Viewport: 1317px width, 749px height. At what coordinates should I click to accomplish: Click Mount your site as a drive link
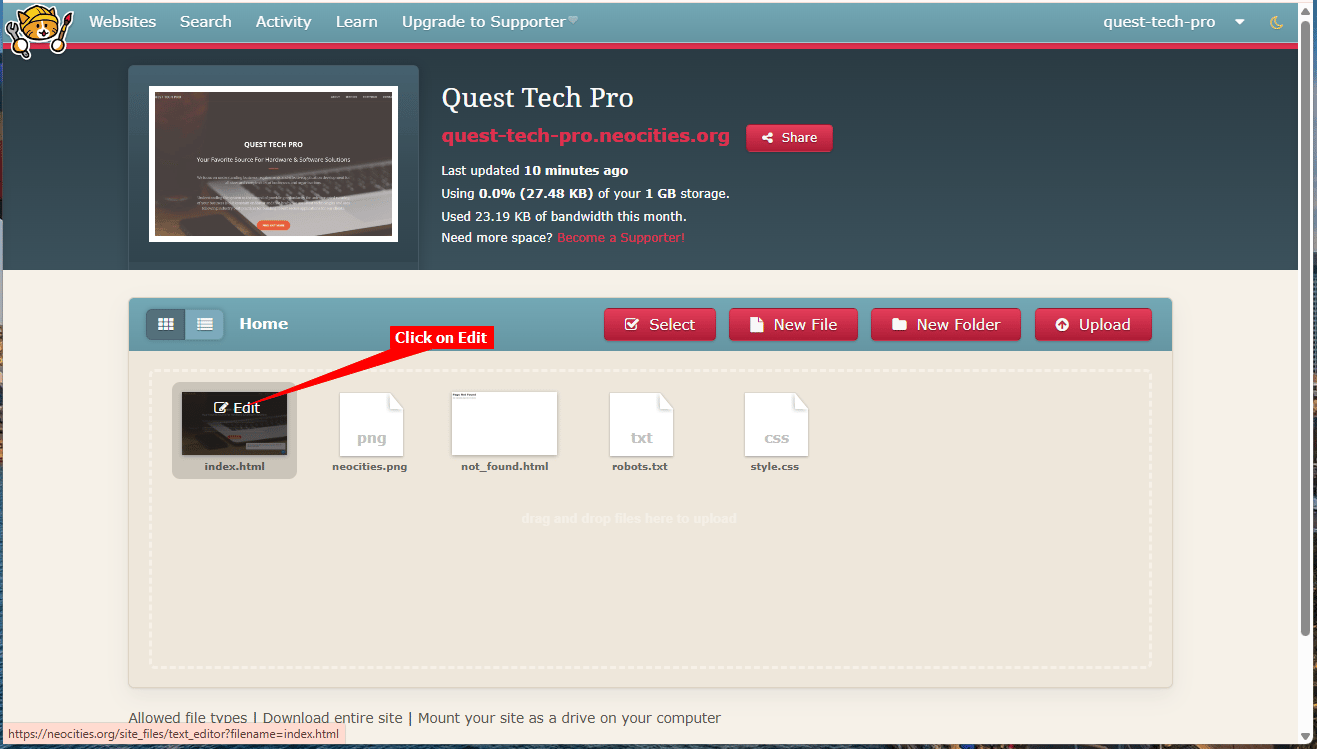[x=569, y=718]
